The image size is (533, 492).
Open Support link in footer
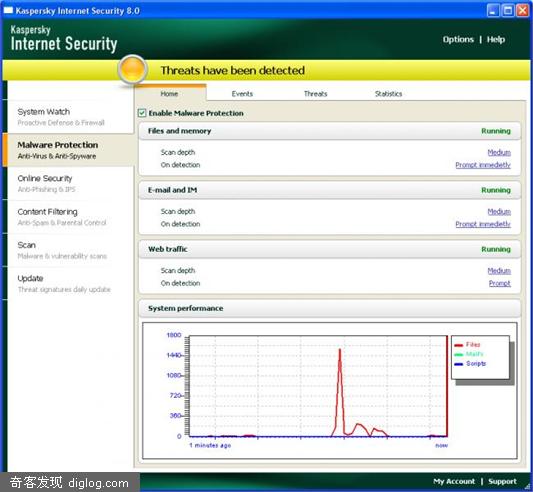[x=502, y=481]
